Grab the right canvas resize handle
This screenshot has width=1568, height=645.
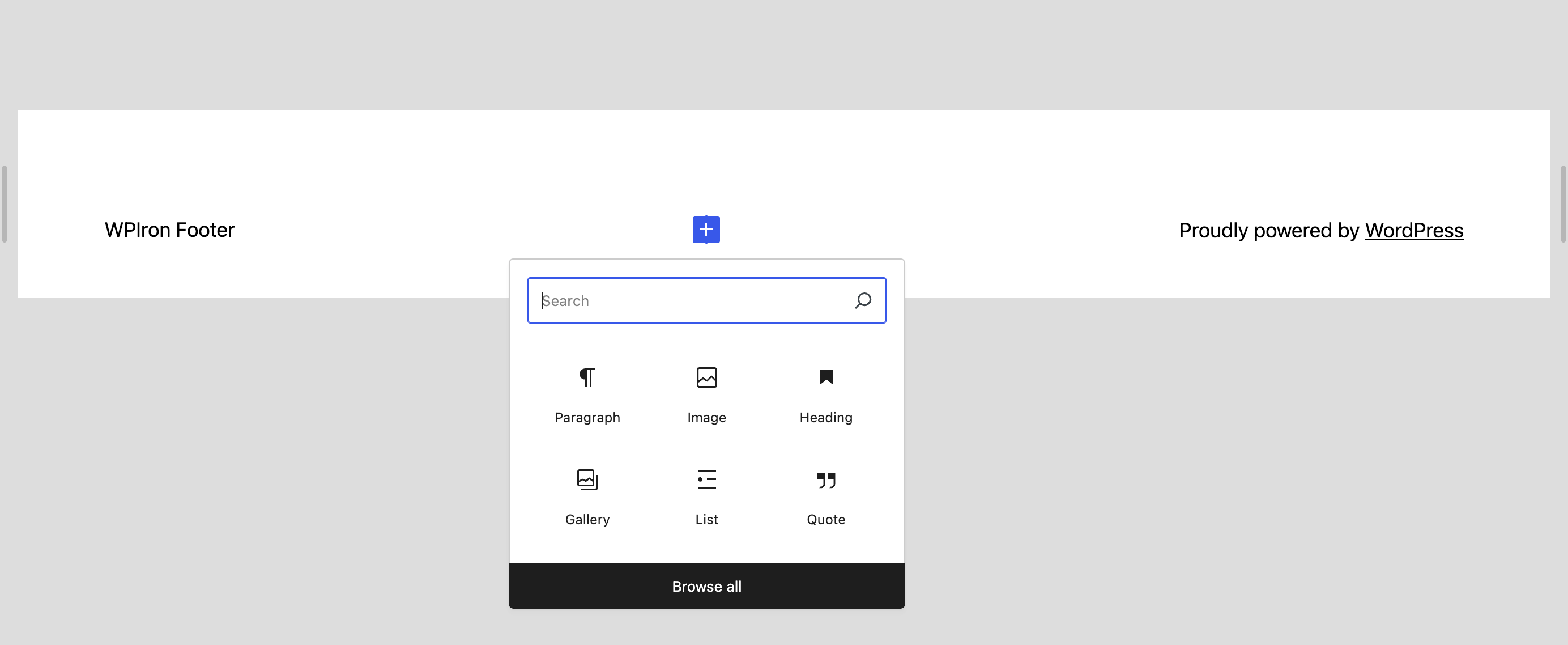point(1562,203)
